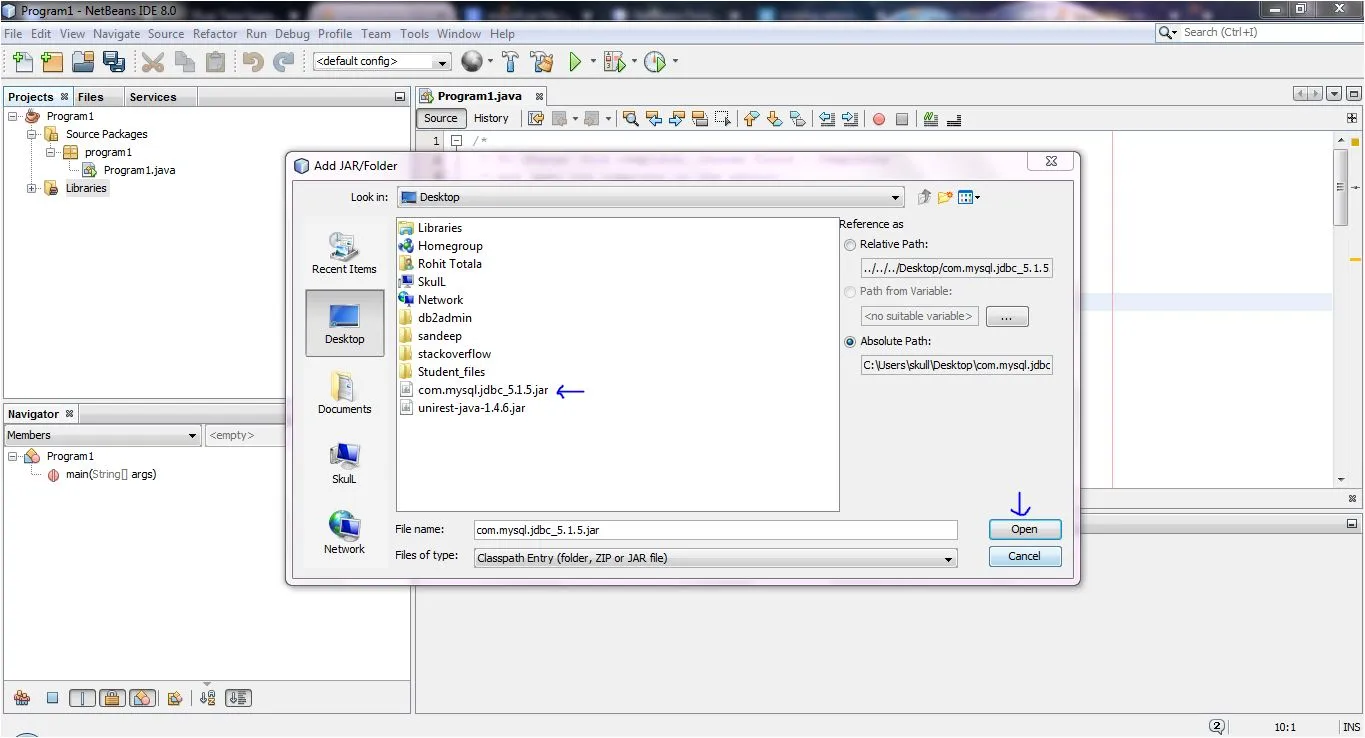Expand the Libraries node in Projects tree

[x=31, y=189]
